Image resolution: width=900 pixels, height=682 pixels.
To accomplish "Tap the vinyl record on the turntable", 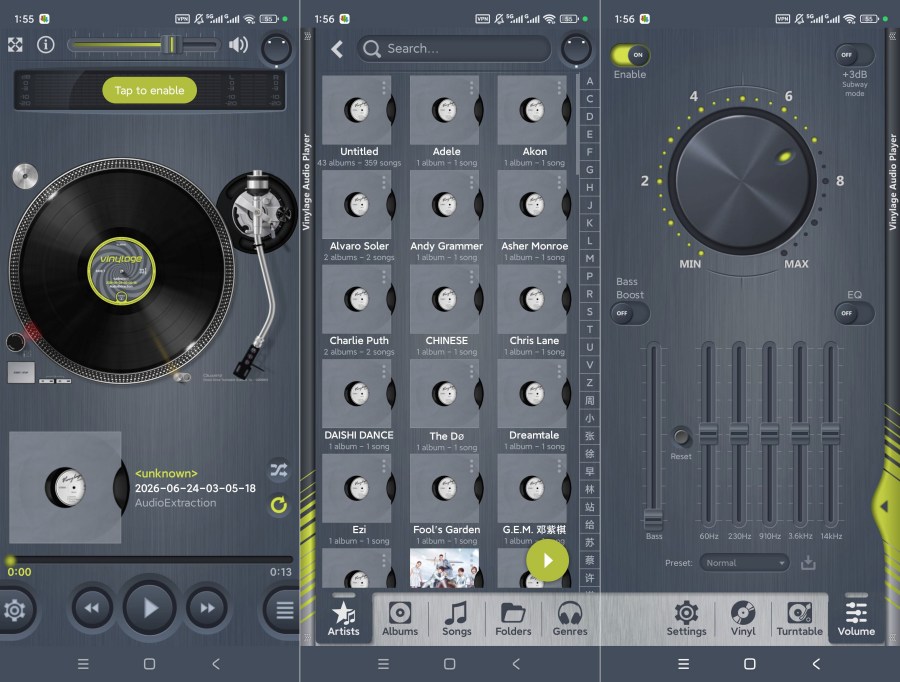I will pyautogui.click(x=121, y=270).
